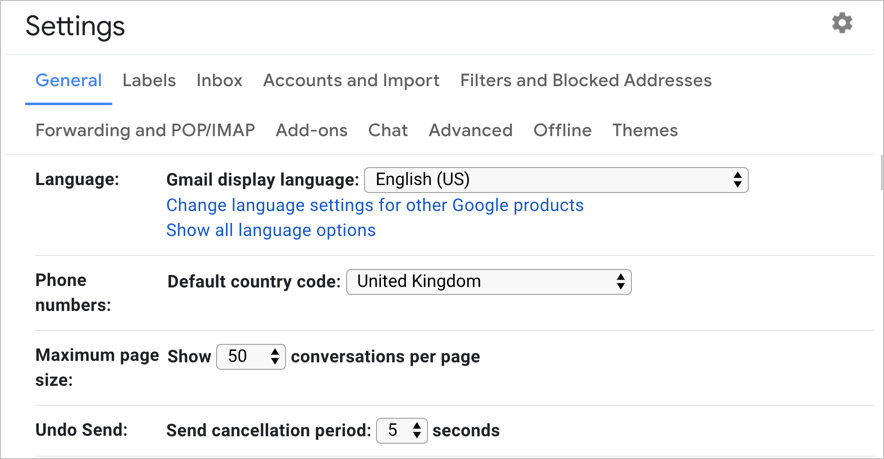Click the Settings page heading
884x459 pixels.
tap(75, 27)
